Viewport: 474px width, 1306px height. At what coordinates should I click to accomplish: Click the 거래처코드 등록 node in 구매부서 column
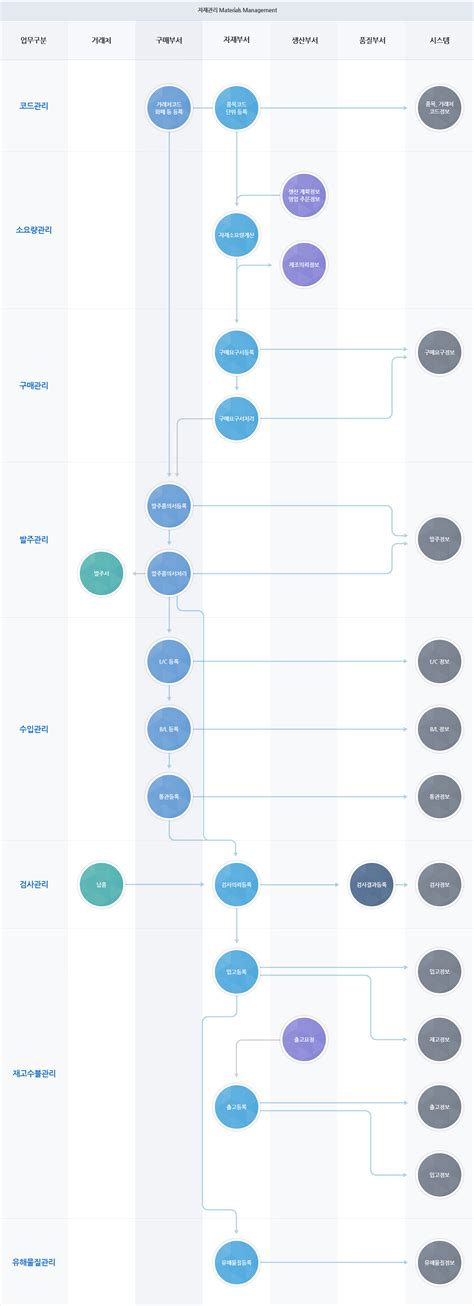point(169,106)
